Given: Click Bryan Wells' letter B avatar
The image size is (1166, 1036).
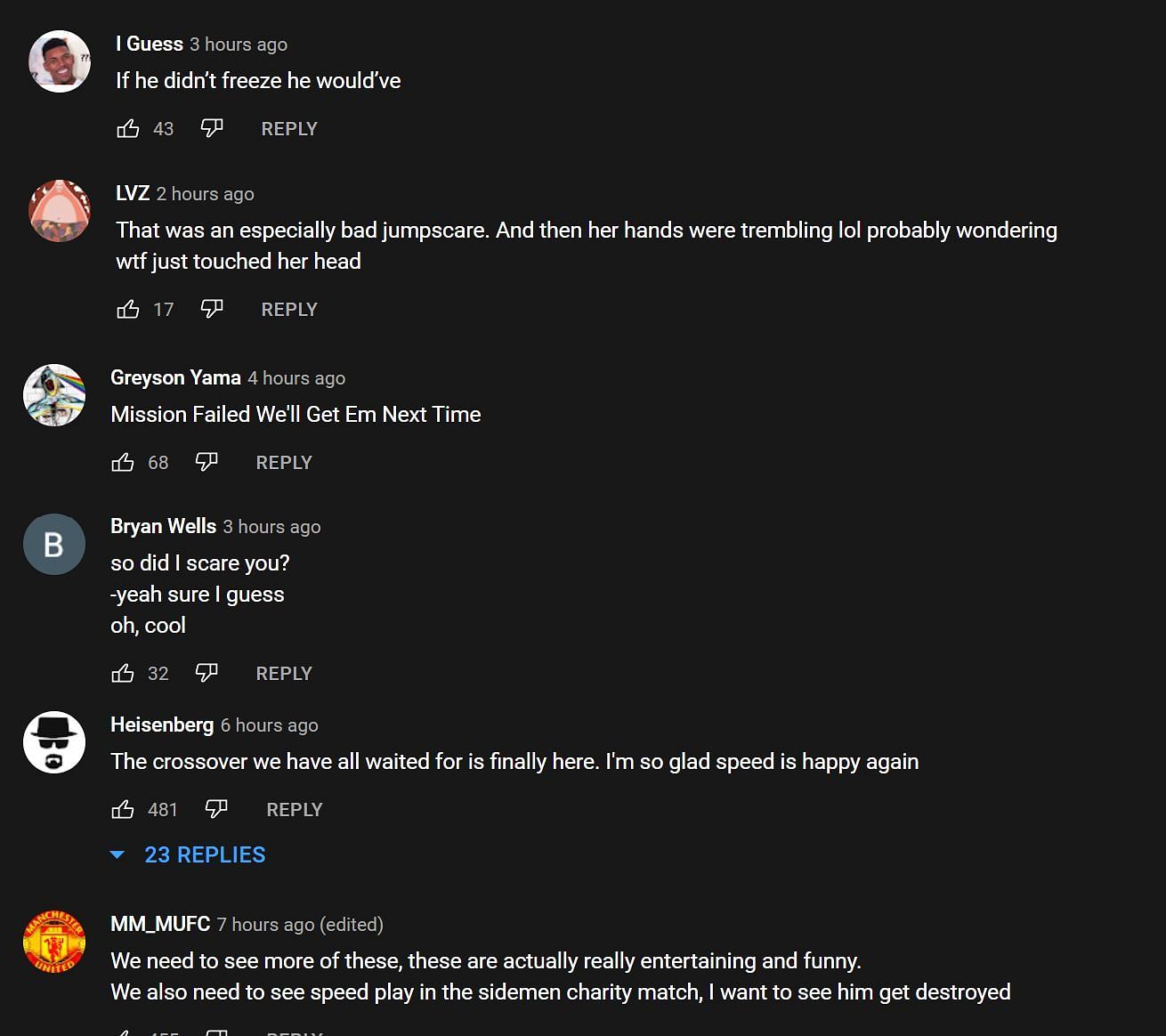Looking at the screenshot, I should [54, 544].
